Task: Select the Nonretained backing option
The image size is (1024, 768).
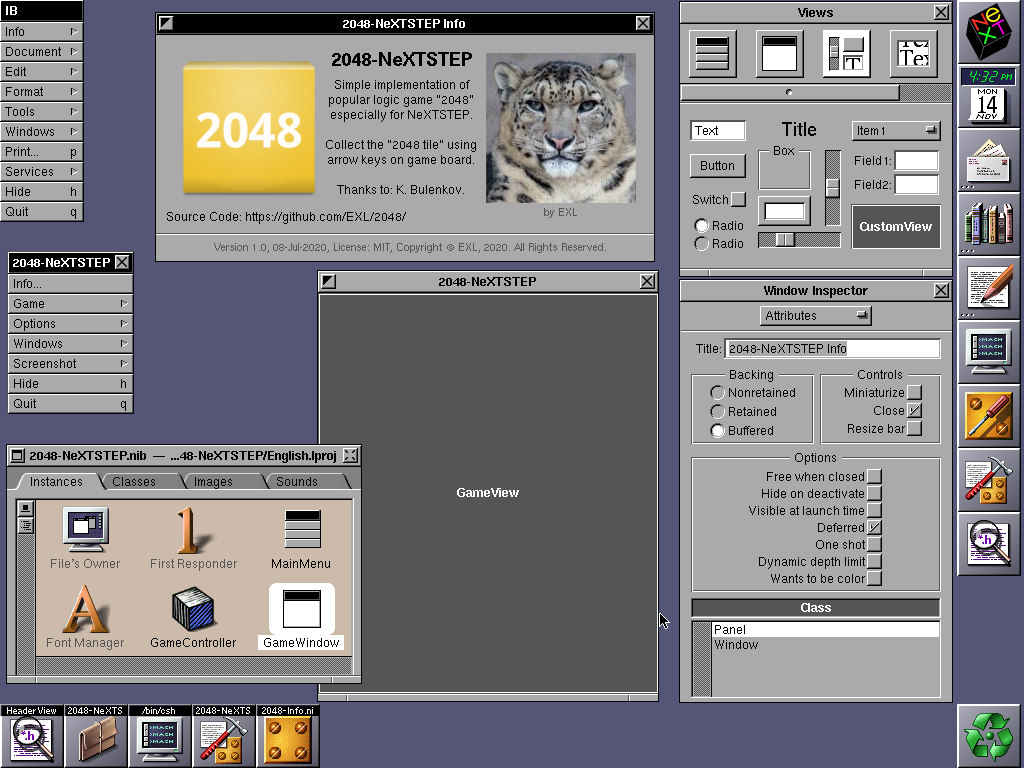Action: pos(718,392)
